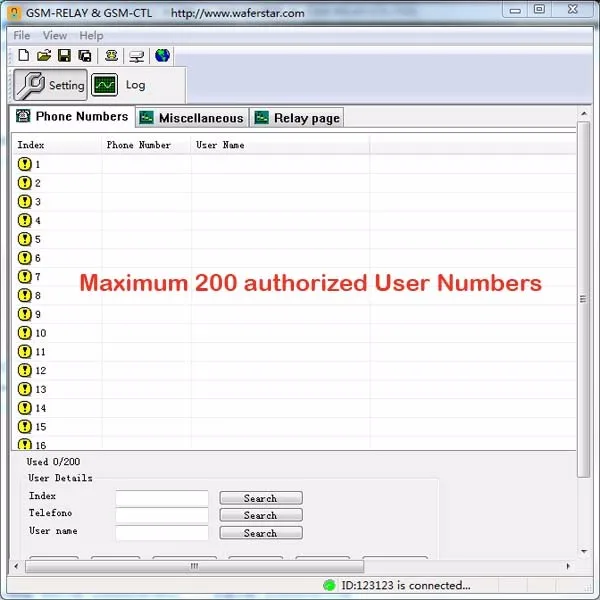Screen dimensions: 600x600
Task: Select the warning icon of row 12
Action: [24, 370]
